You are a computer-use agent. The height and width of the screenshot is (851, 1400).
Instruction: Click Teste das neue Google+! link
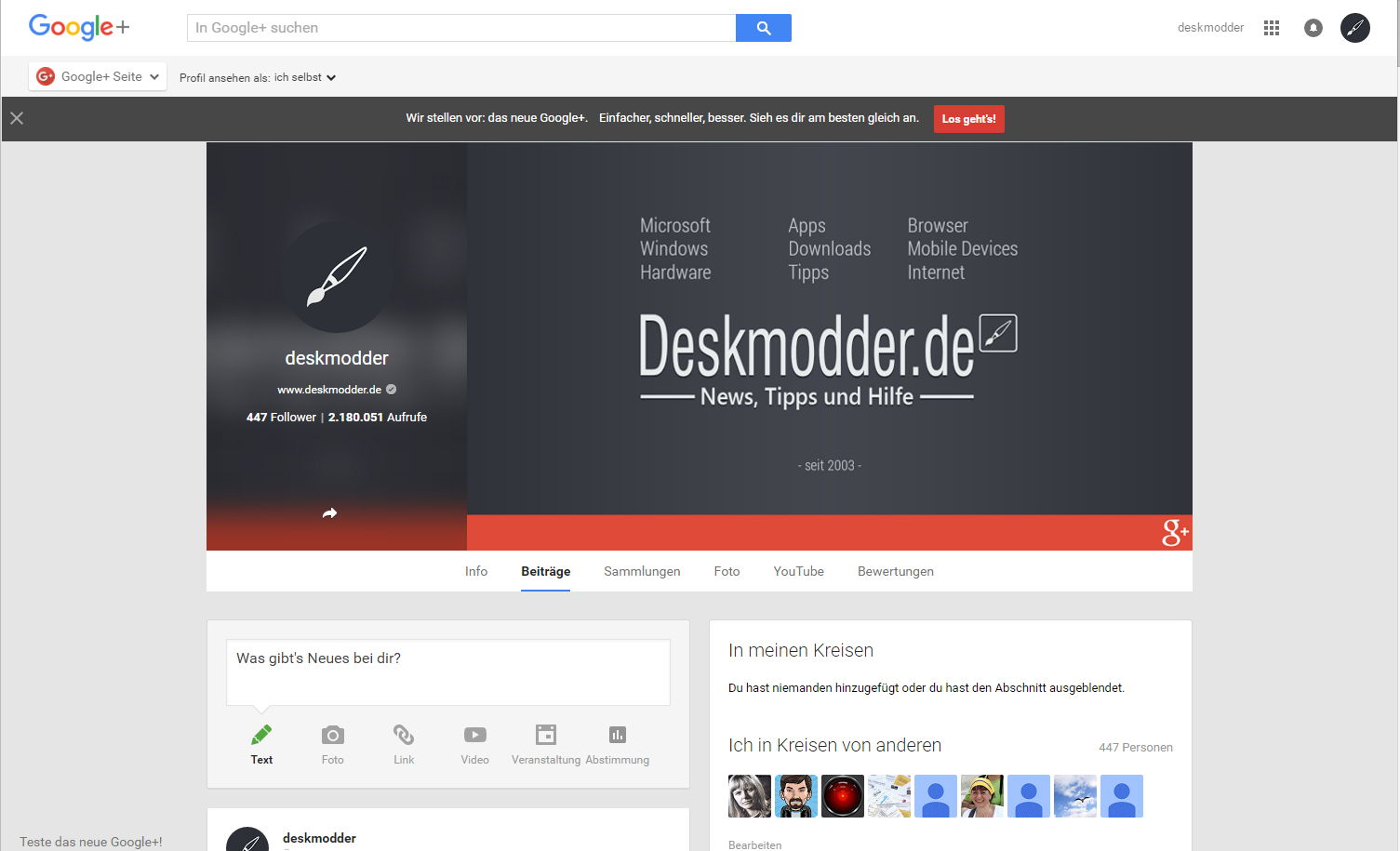coord(91,842)
